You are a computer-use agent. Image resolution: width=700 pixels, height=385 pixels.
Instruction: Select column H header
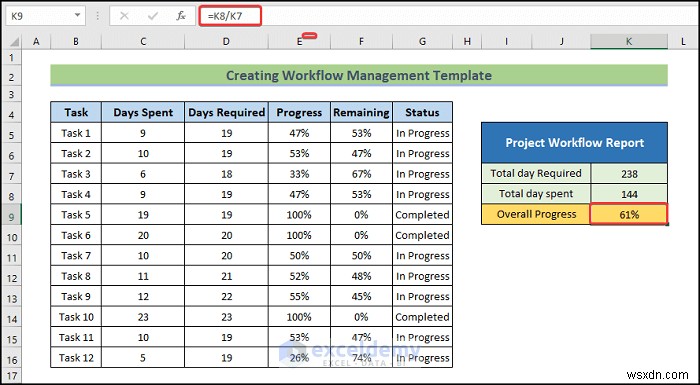(x=467, y=42)
